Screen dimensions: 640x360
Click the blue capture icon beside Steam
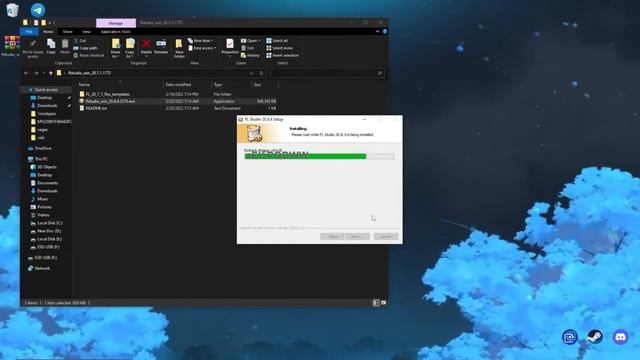click(570, 337)
